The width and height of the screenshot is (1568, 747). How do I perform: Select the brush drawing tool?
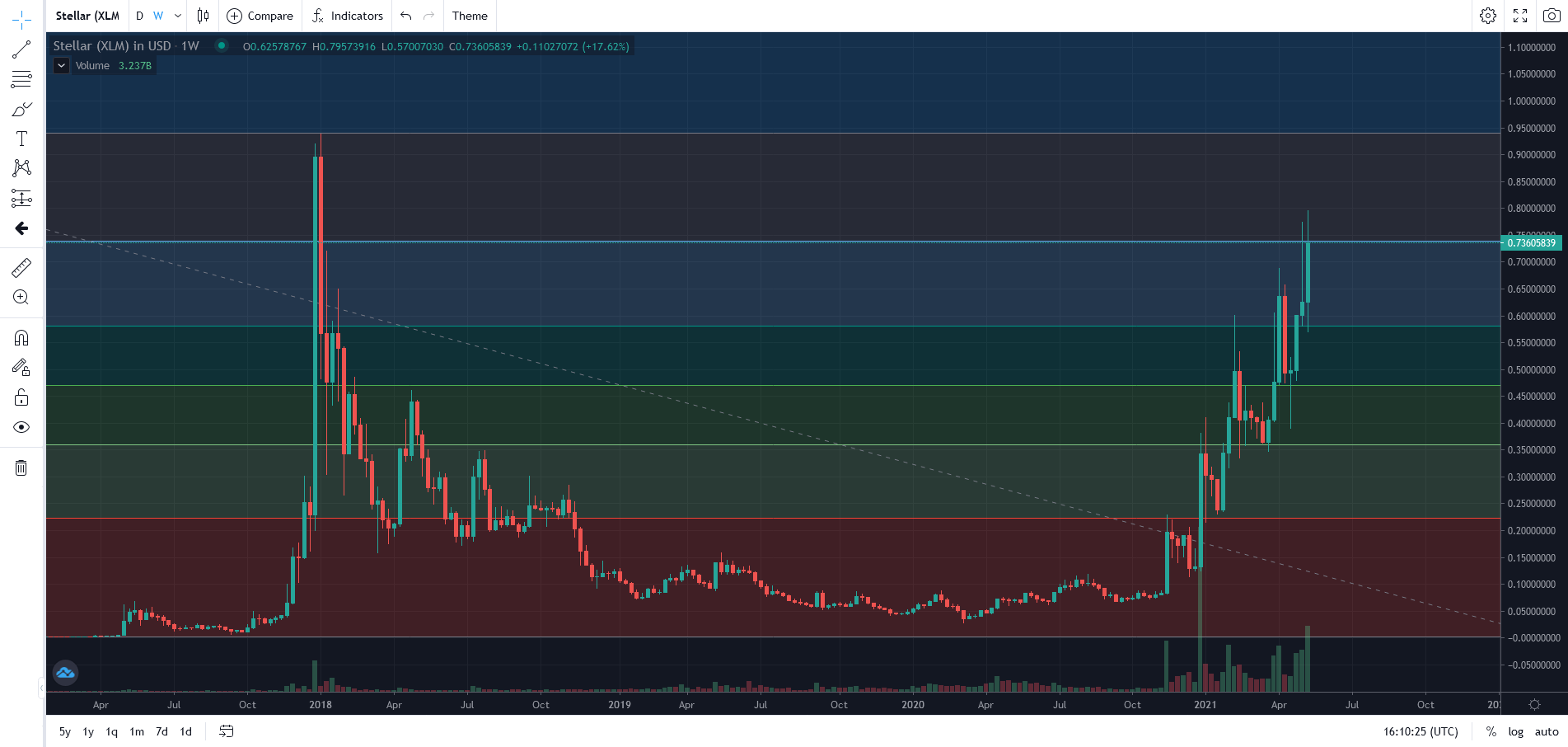[21, 109]
